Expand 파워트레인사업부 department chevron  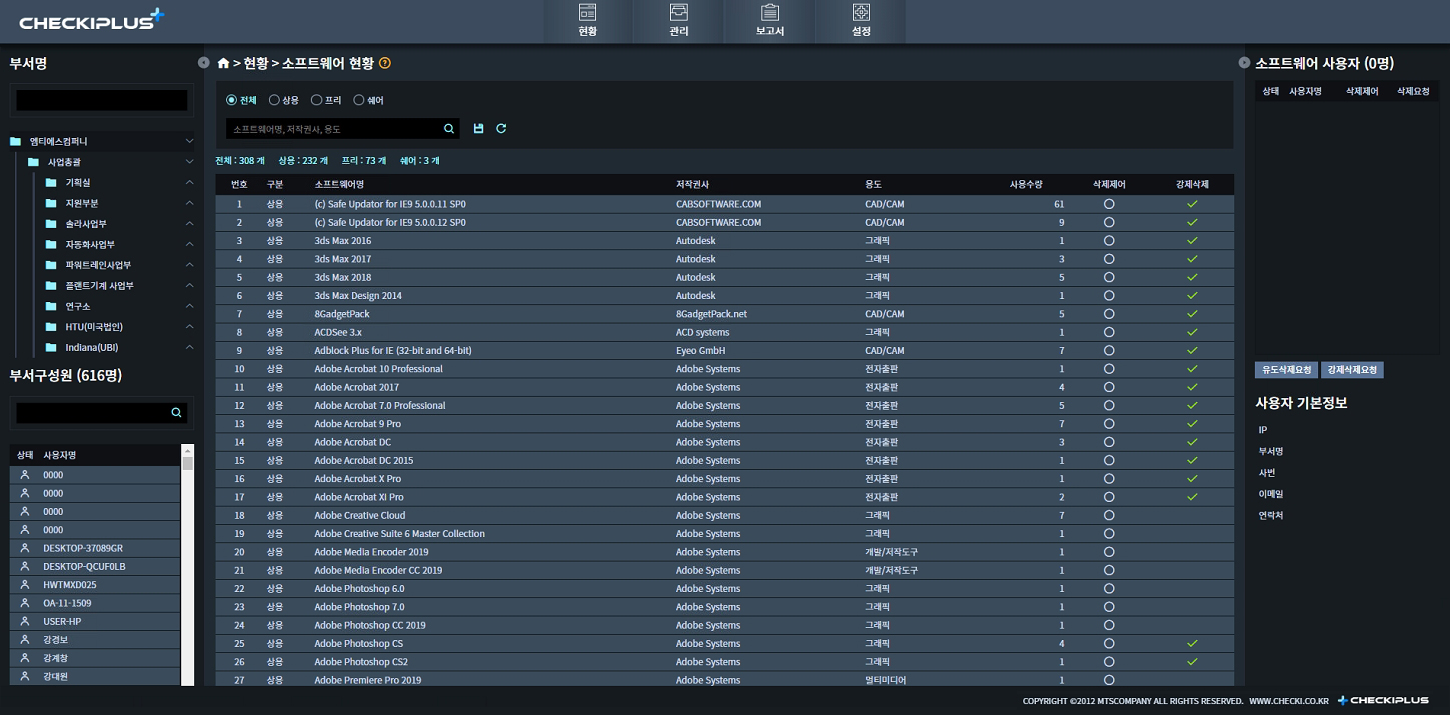click(189, 265)
